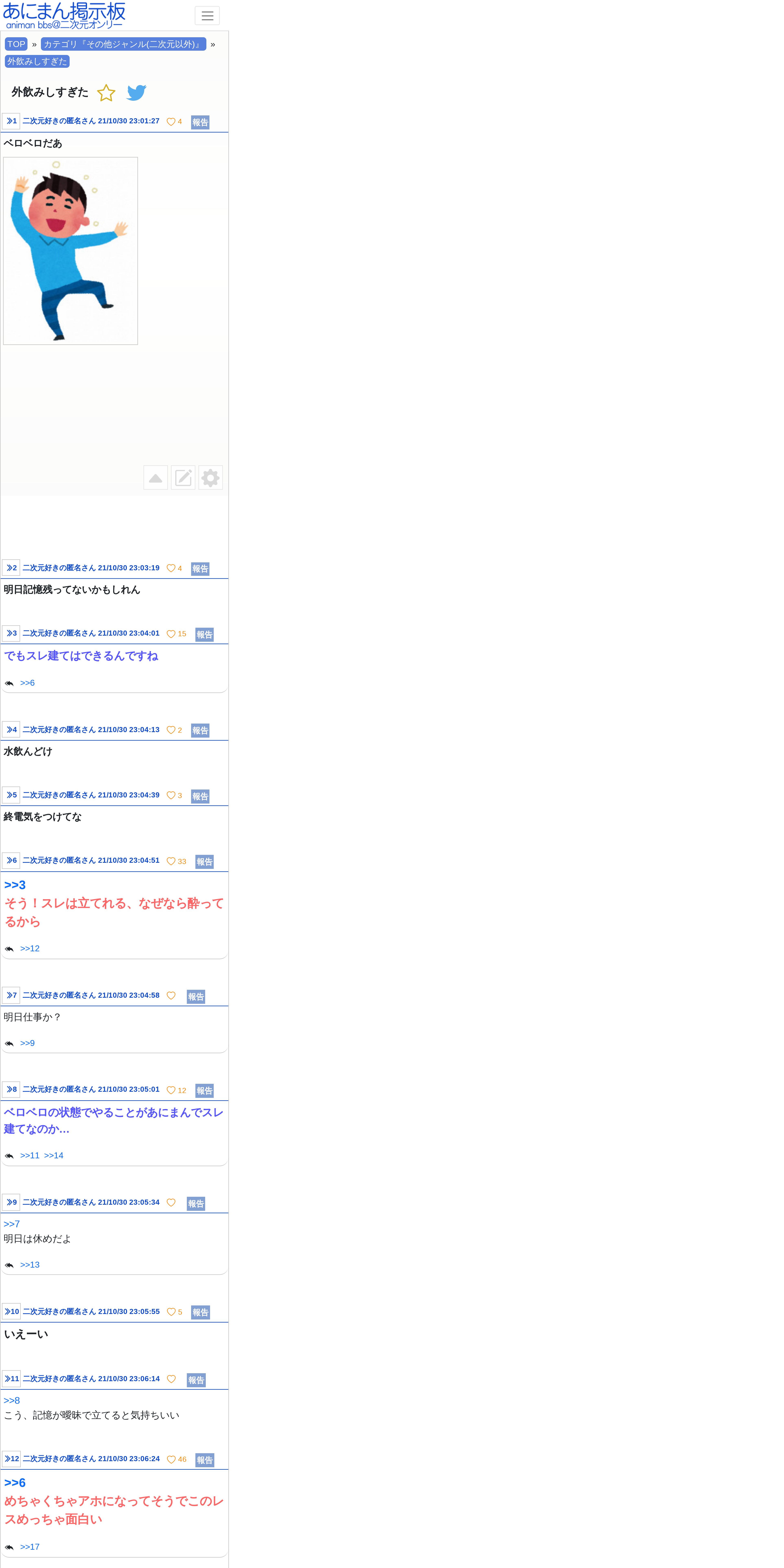Like post 11 with the empty heart
This screenshot has height=1568, width=784.
click(171, 1379)
